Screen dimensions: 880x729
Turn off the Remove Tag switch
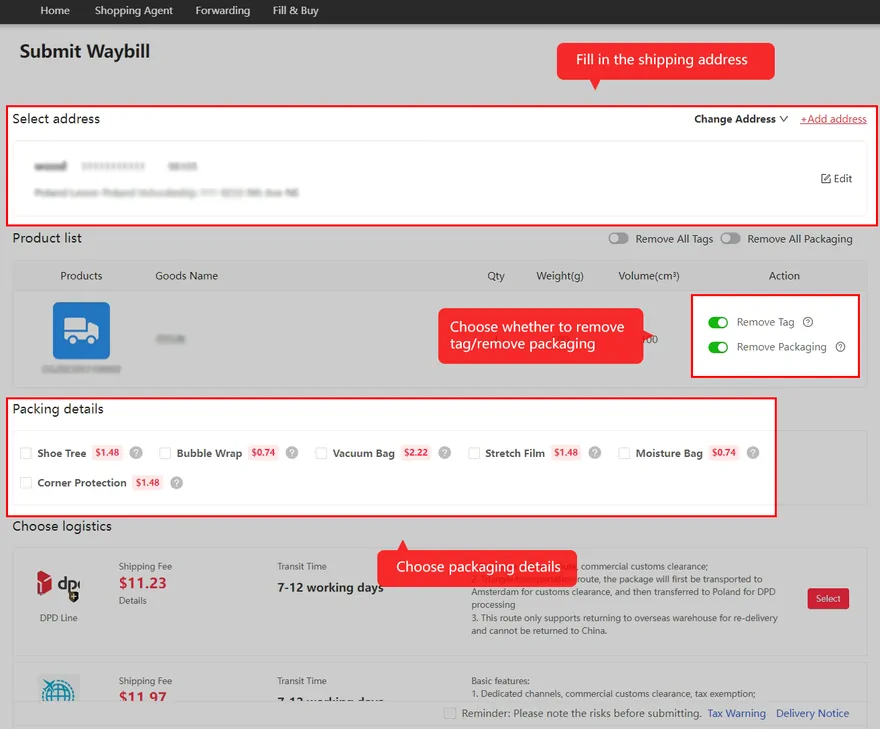[x=718, y=322]
